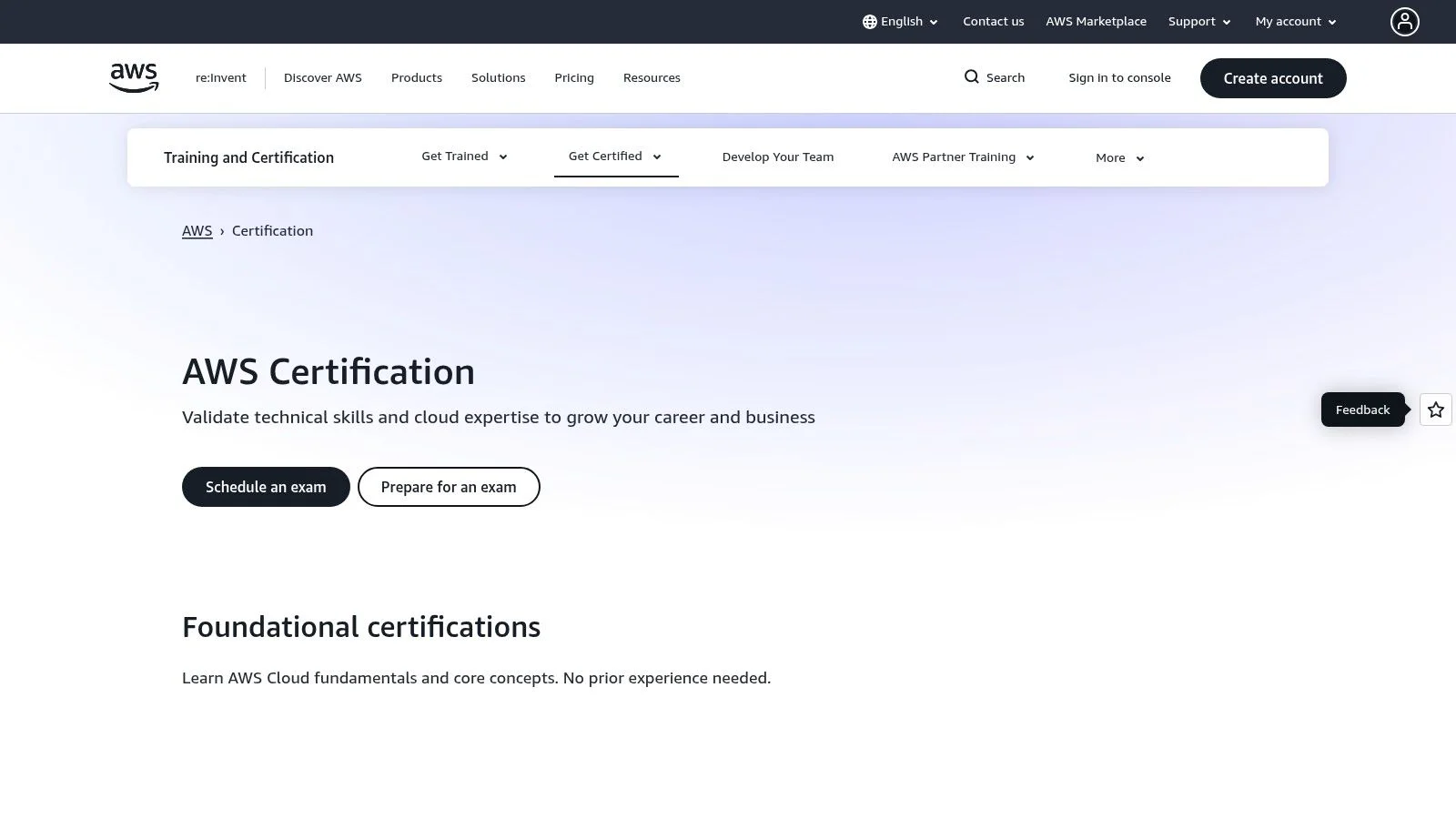Screen dimensions: 1456x819
Task: Click Training and Certification title link
Action: 248,157
